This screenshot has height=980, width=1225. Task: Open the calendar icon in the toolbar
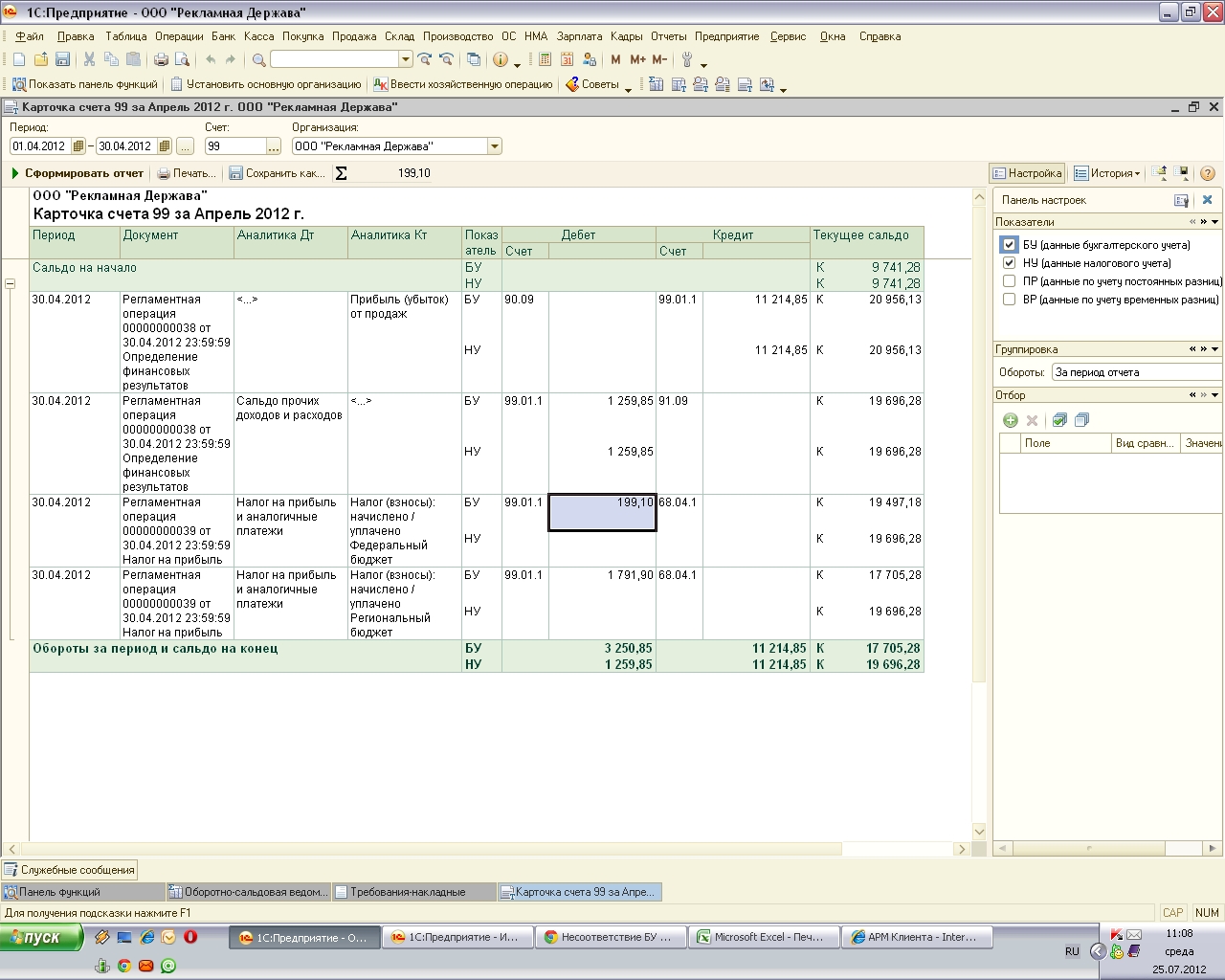pyautogui.click(x=567, y=59)
